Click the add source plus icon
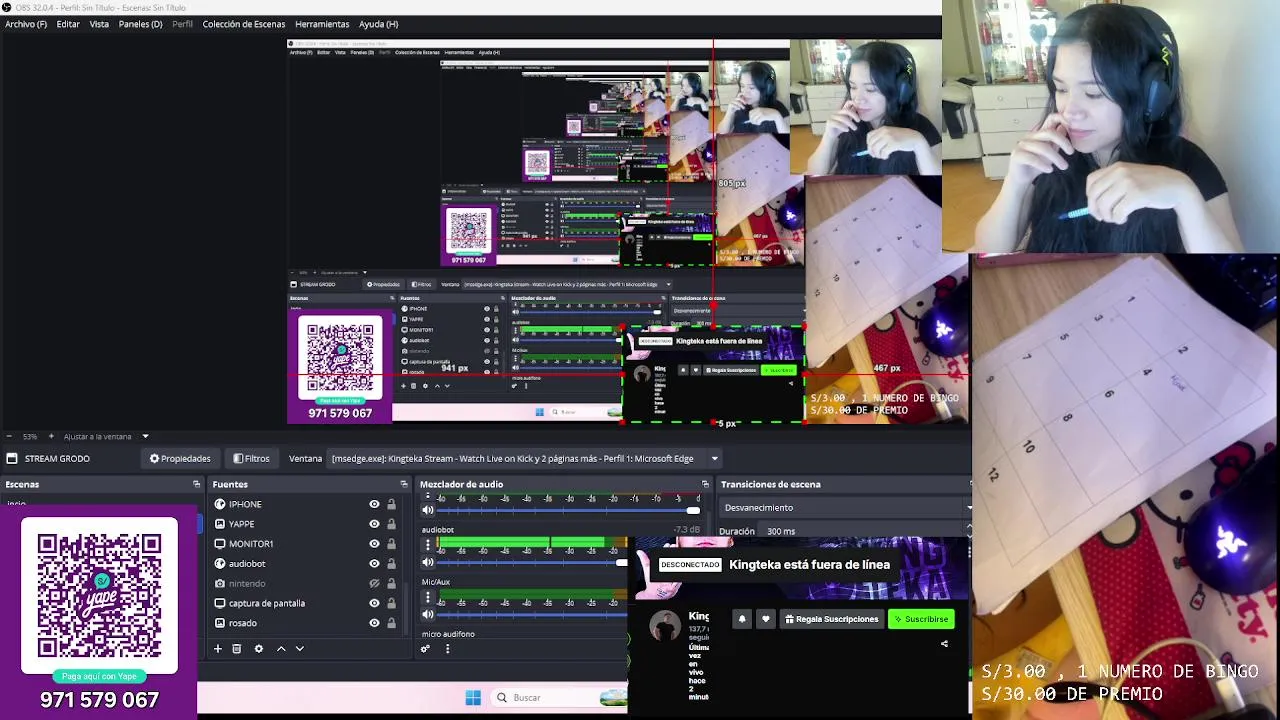 [x=217, y=649]
